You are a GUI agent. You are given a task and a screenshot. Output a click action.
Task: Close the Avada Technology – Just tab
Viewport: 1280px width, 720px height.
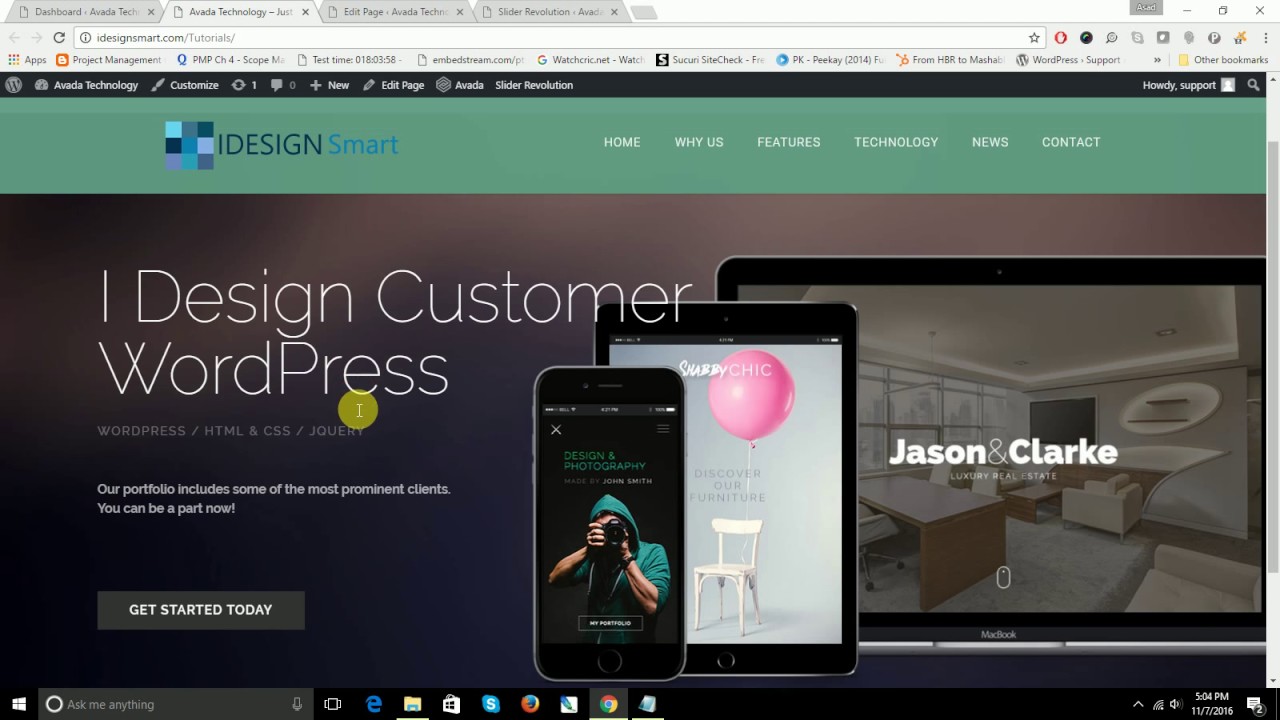pos(305,12)
